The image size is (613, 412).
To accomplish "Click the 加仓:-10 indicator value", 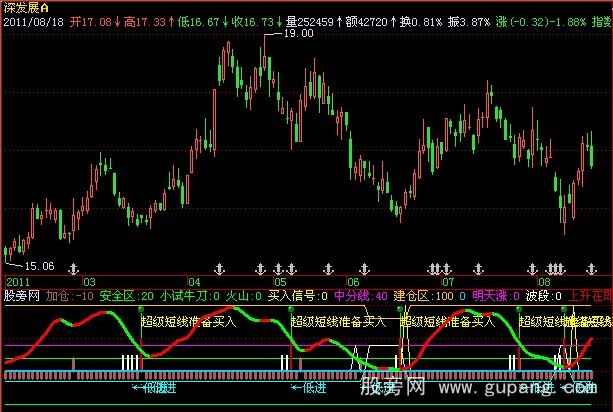I will coord(70,296).
